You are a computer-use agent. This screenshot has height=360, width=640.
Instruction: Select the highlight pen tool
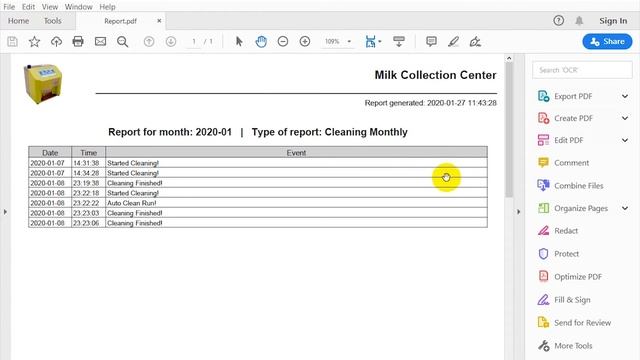pyautogui.click(x=453, y=41)
